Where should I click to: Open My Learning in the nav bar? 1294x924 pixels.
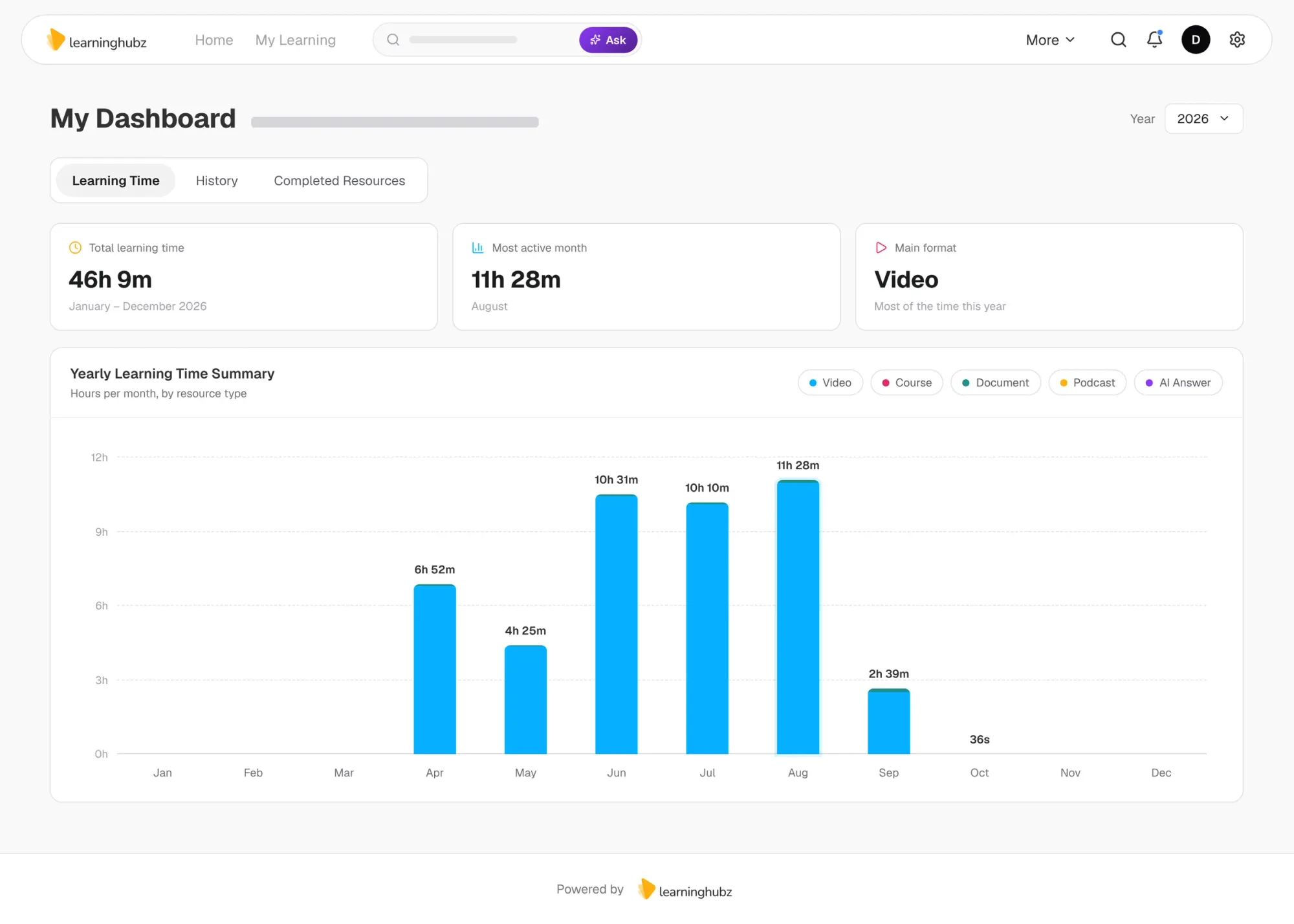point(296,40)
